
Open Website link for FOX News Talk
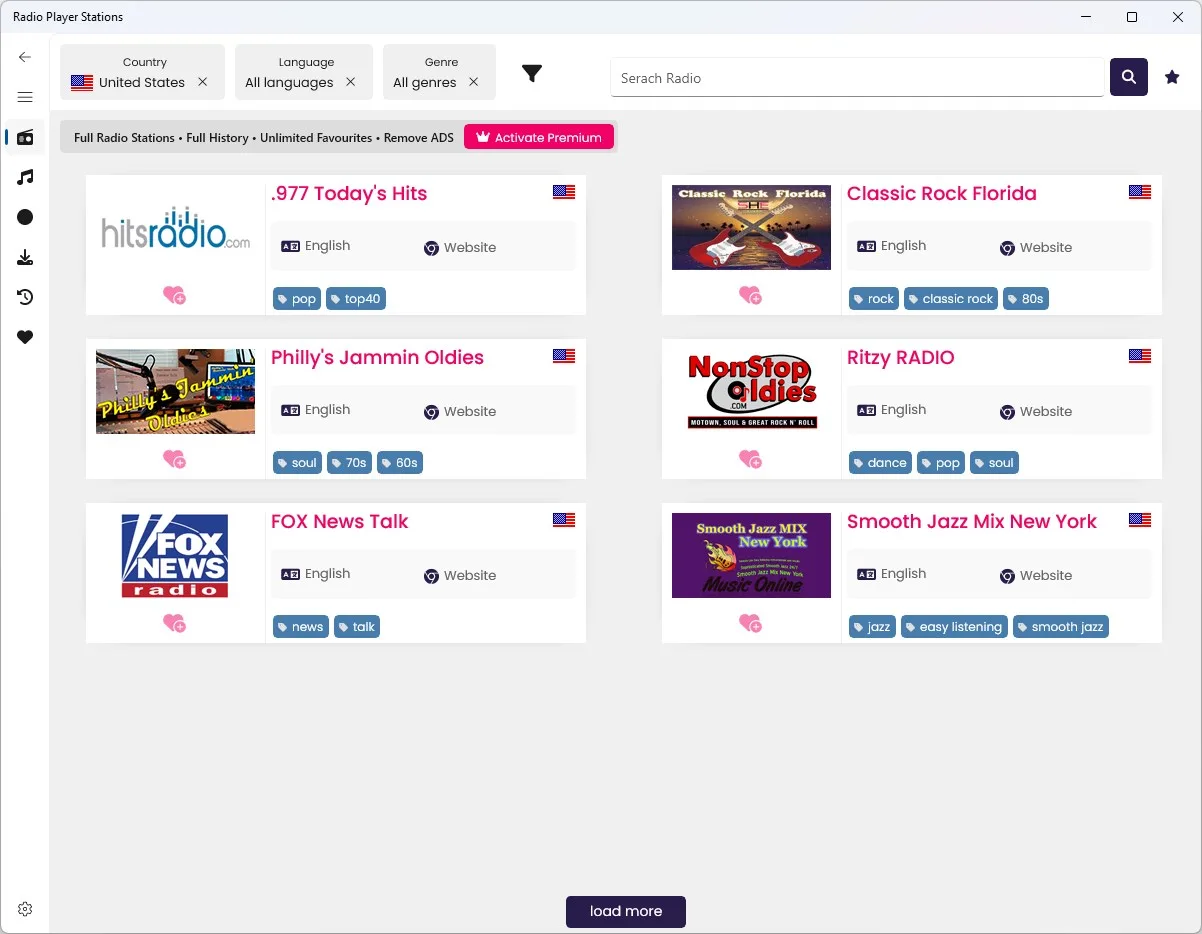pos(460,576)
